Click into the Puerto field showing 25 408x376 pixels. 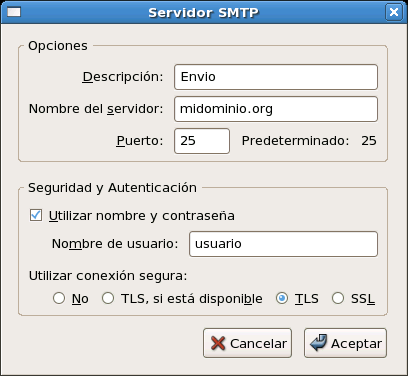[x=202, y=141]
